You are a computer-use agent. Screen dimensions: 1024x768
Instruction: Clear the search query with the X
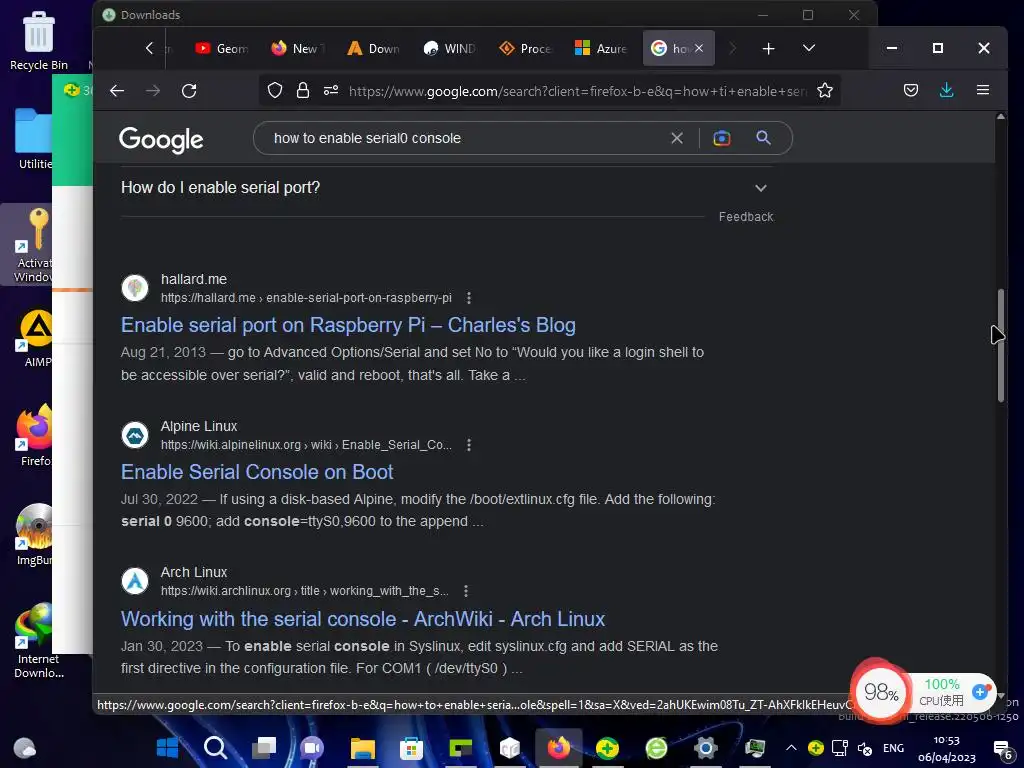pos(677,138)
